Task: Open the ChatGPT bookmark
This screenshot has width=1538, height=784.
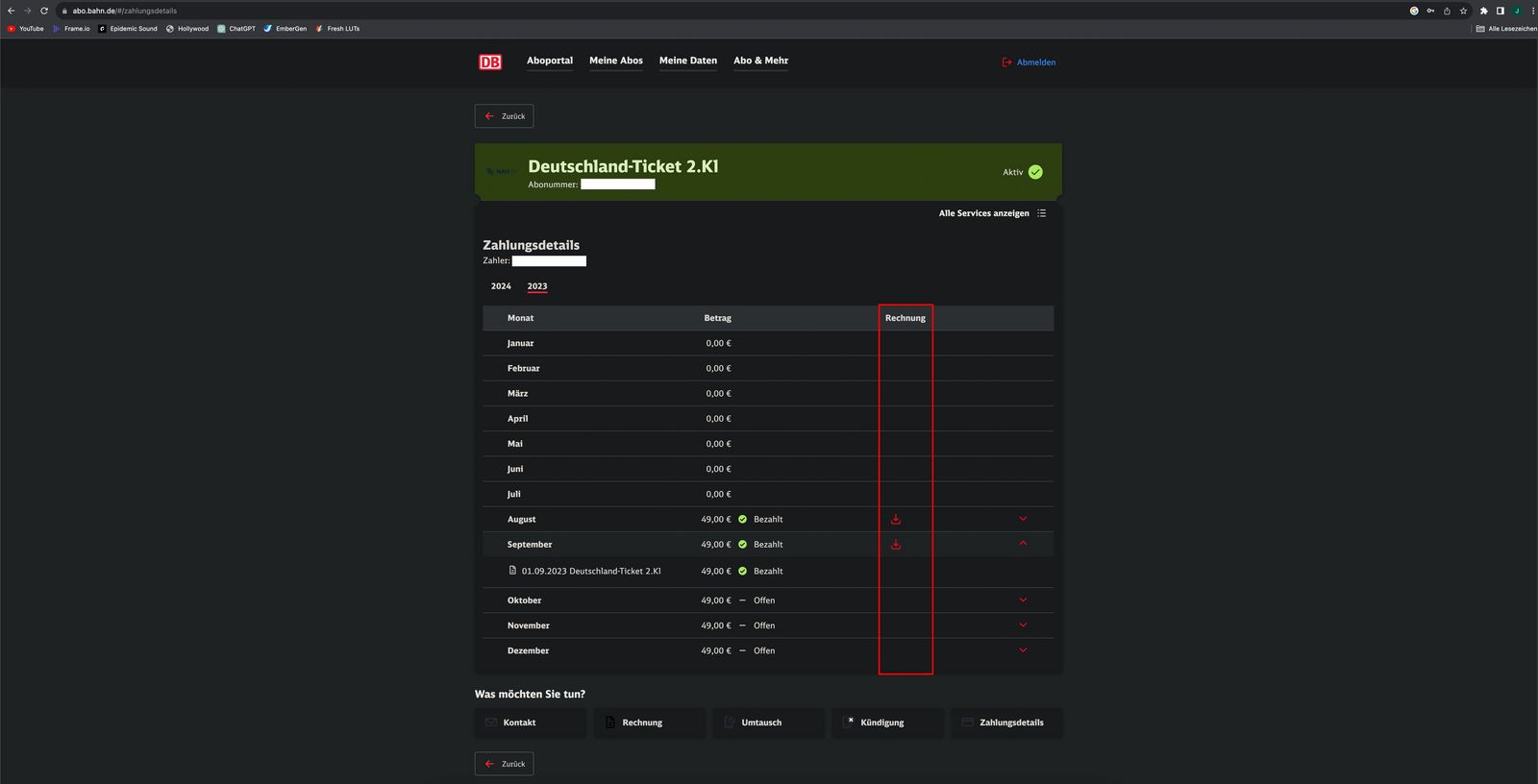Action: tap(236, 29)
